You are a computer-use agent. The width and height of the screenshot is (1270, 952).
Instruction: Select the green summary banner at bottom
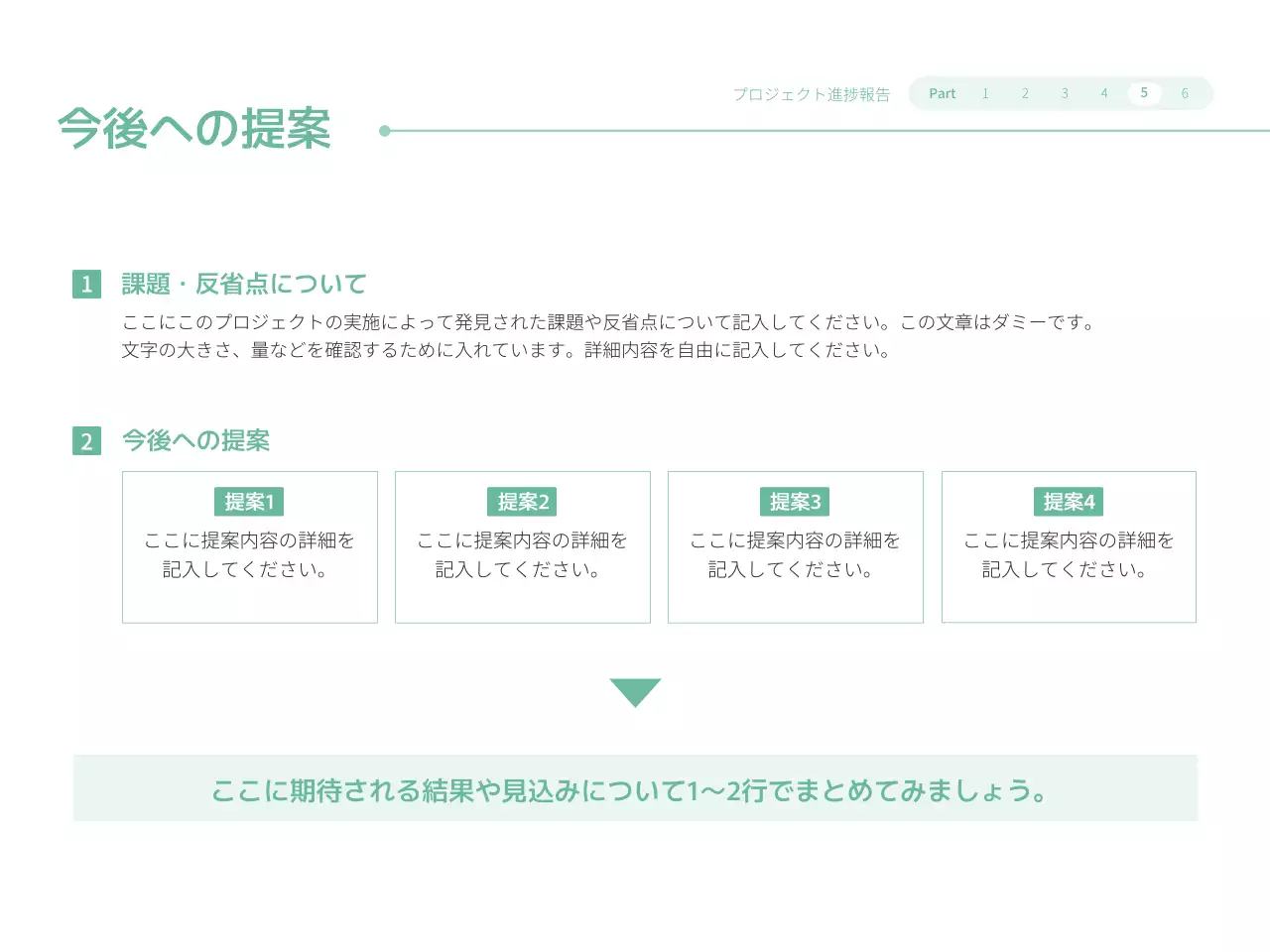[x=635, y=788]
